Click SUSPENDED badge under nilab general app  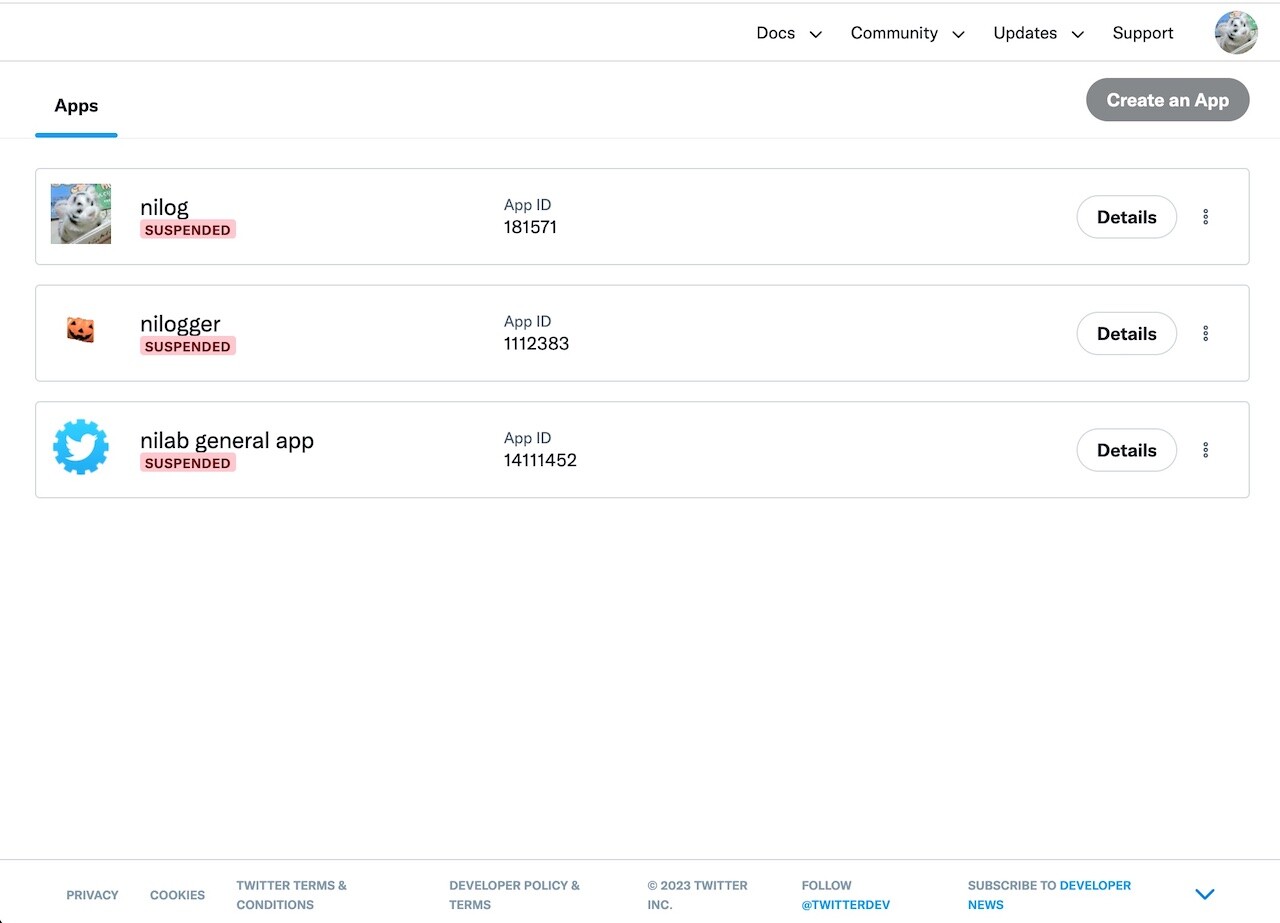pos(188,463)
